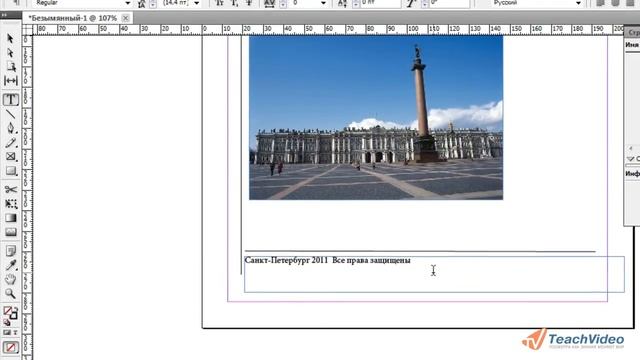Select the Gradient Feather tool
Viewport: 640px width, 360px height.
point(11,232)
